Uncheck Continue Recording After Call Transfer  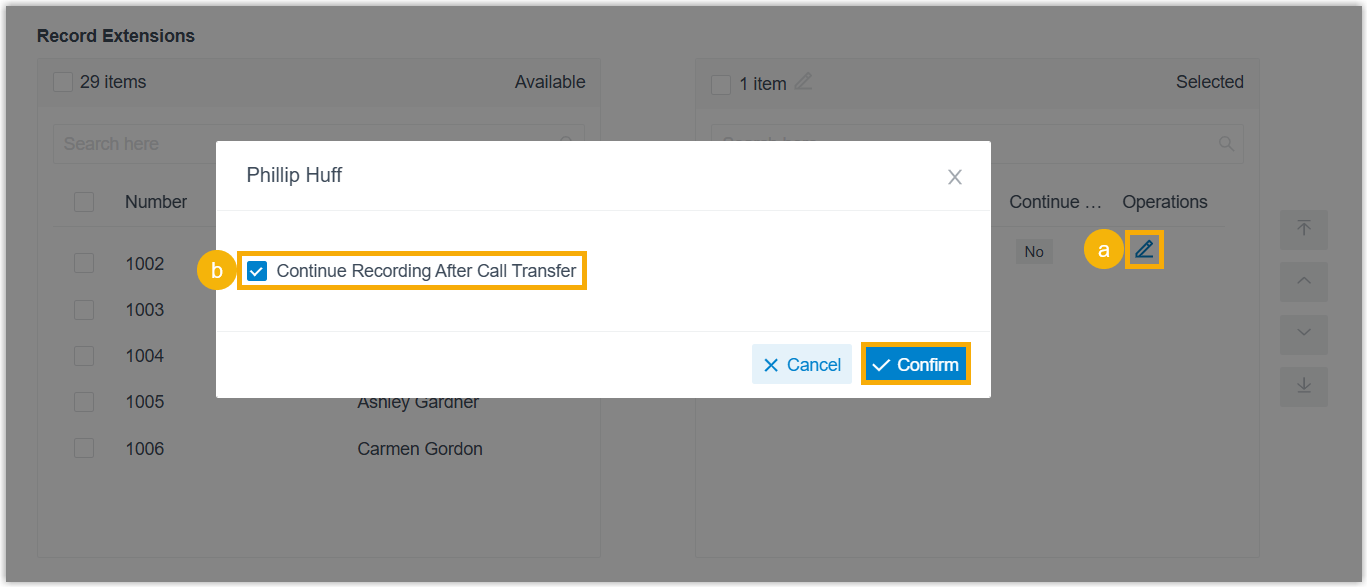(x=258, y=271)
